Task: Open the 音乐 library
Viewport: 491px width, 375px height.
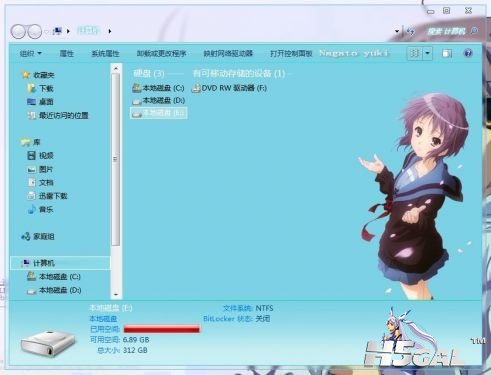Action: (x=40, y=210)
